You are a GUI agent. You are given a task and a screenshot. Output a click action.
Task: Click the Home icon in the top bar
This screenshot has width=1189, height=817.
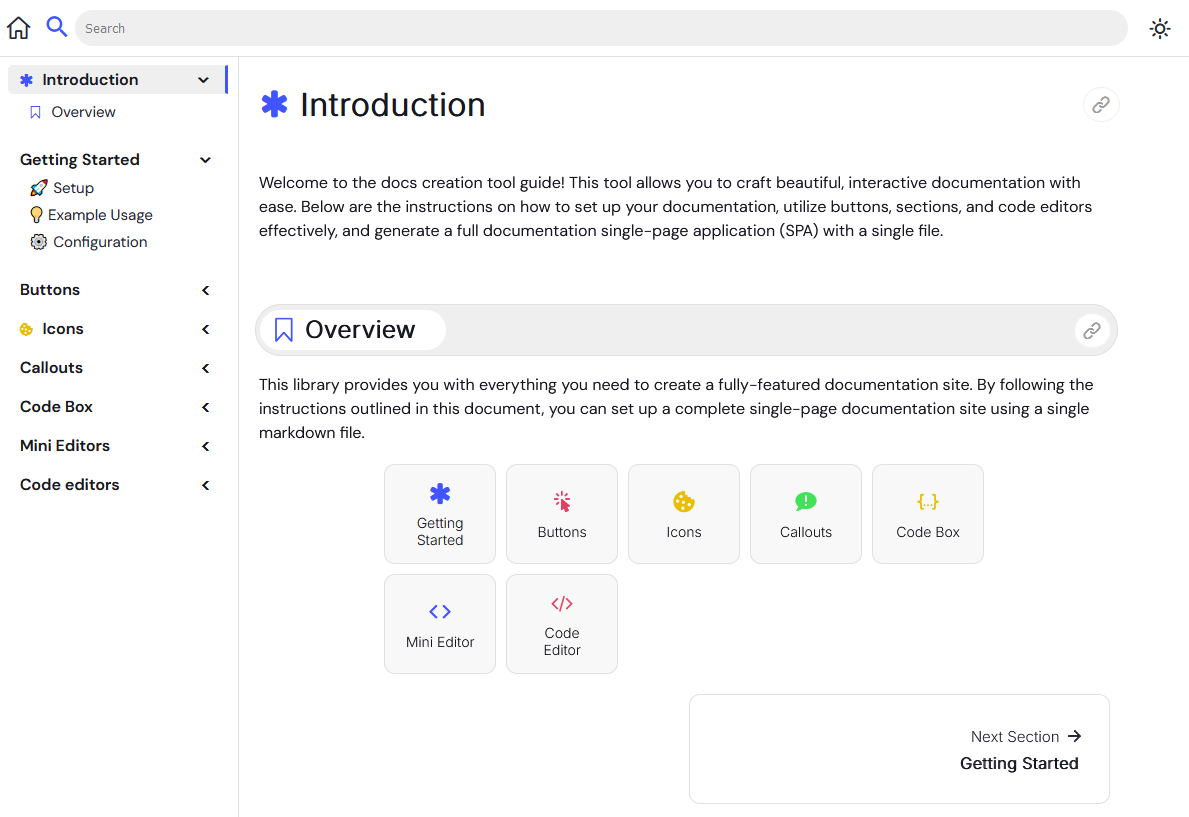click(x=18, y=27)
